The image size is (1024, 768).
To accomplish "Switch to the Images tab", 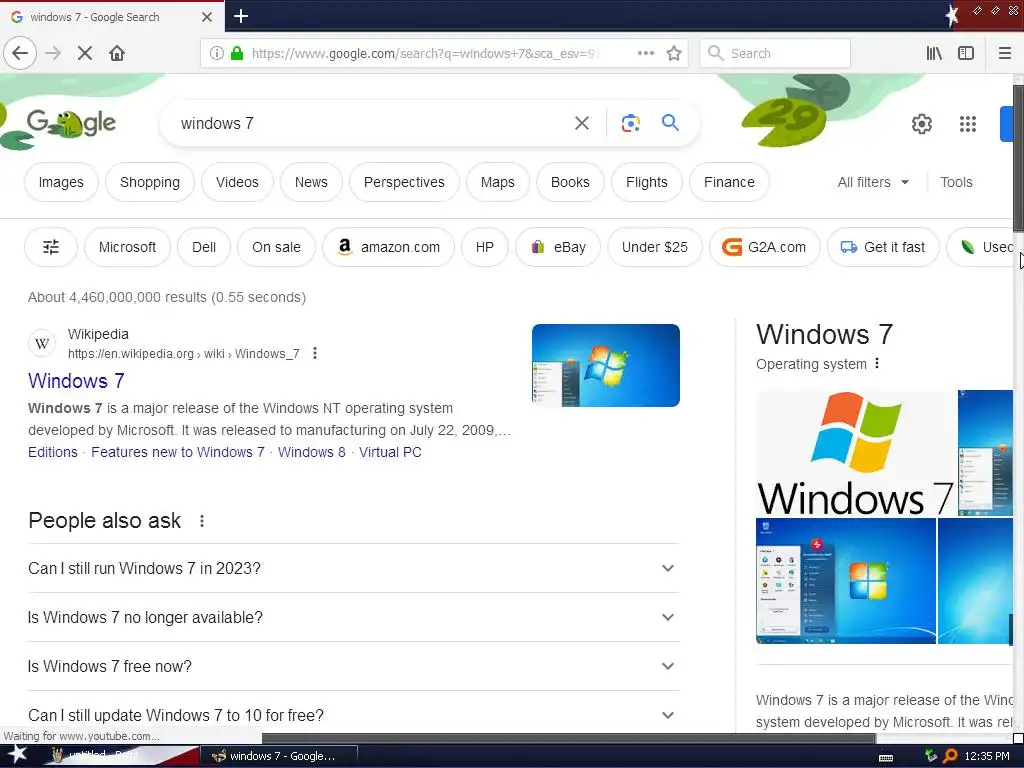I will coord(61,182).
